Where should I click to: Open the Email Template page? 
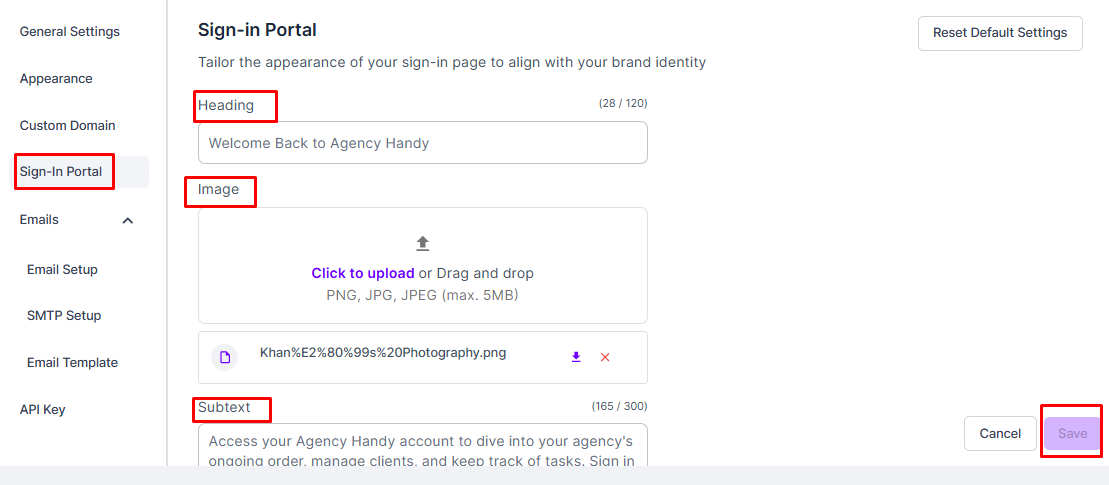[72, 363]
